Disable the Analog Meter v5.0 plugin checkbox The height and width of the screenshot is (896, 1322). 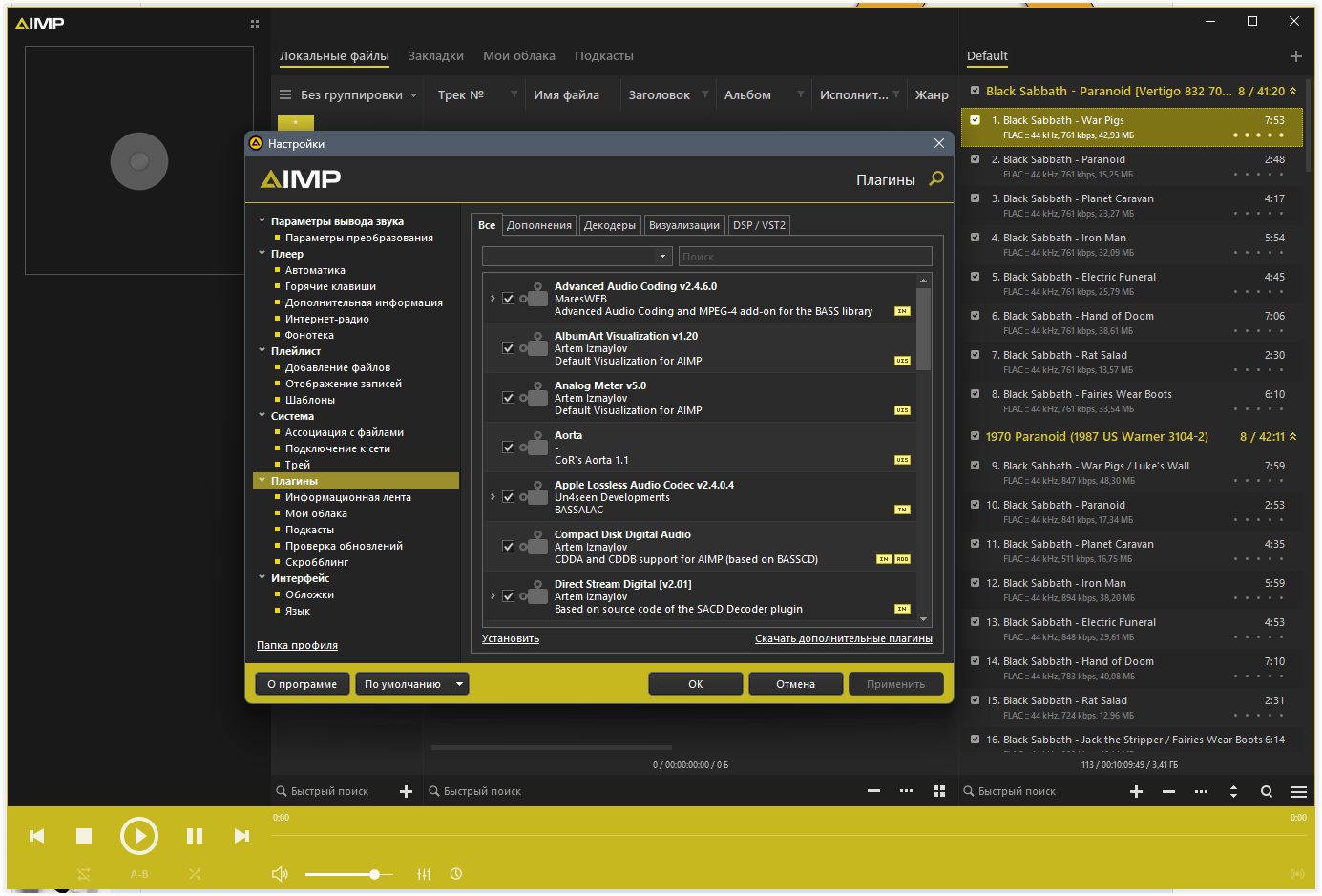tap(509, 398)
